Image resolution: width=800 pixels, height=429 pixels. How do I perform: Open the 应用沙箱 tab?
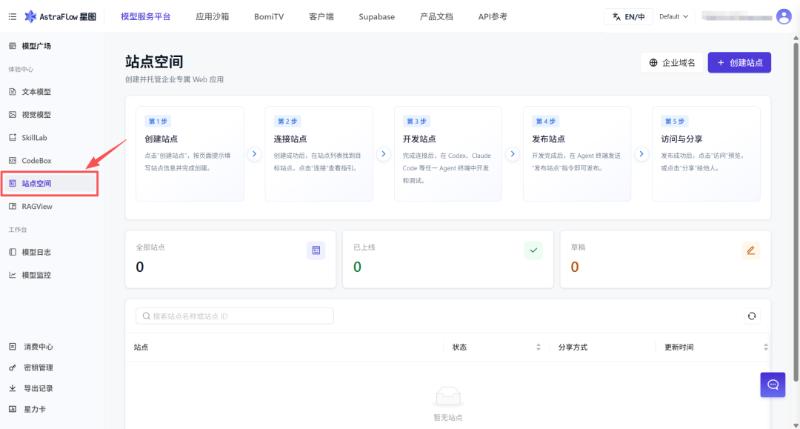coord(212,17)
